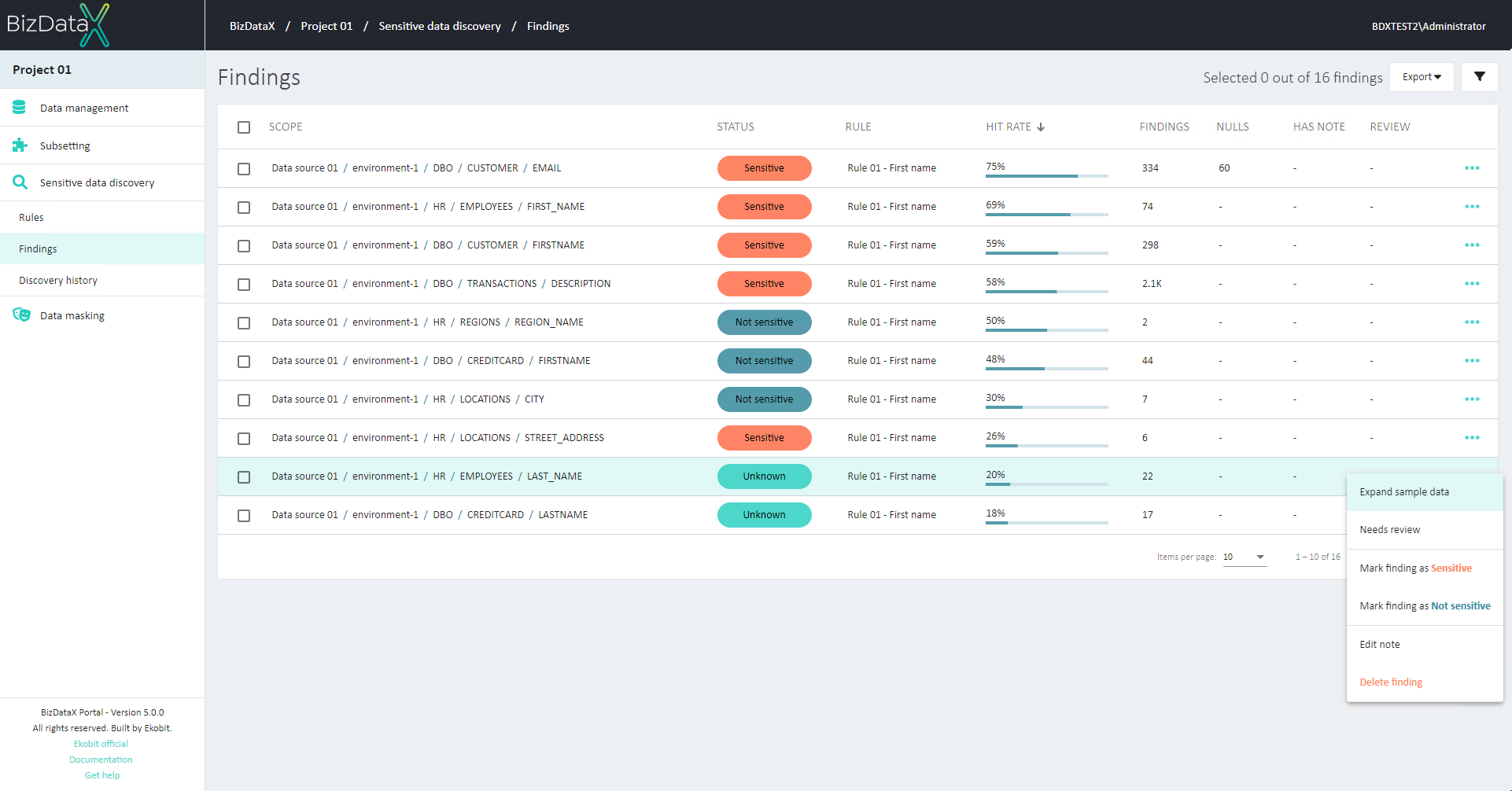Click the NULLS column header
The image size is (1512, 791).
[1233, 127]
